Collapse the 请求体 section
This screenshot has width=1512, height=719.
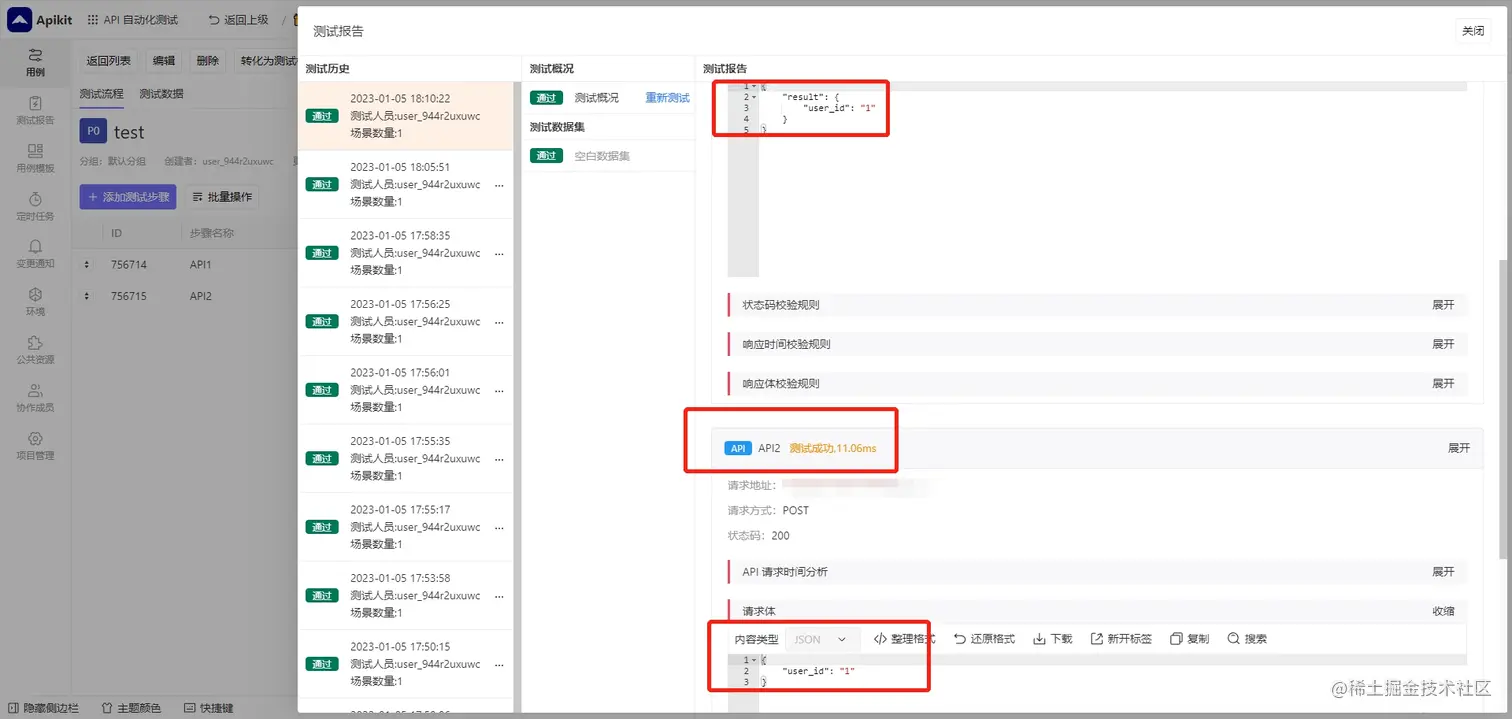(1443, 611)
